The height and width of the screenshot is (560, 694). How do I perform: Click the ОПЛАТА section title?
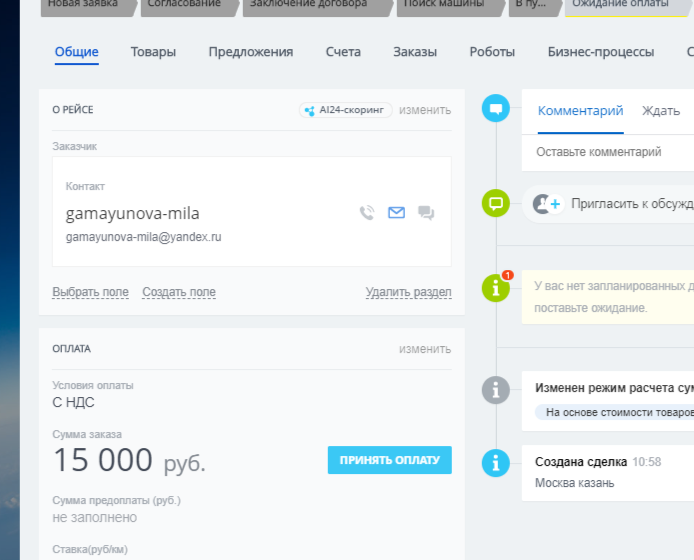(71, 349)
